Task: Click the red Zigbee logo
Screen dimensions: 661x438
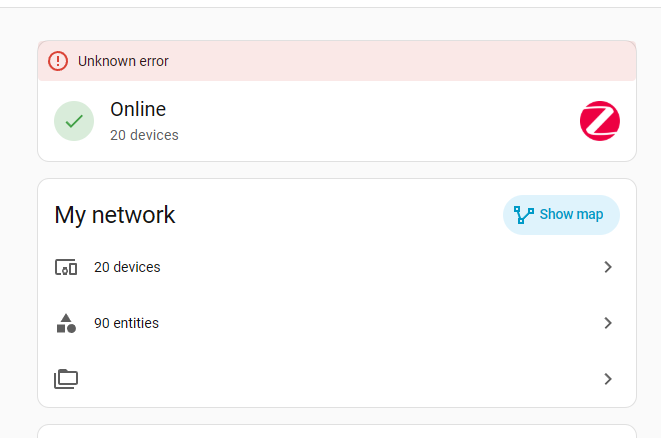Action: [599, 121]
